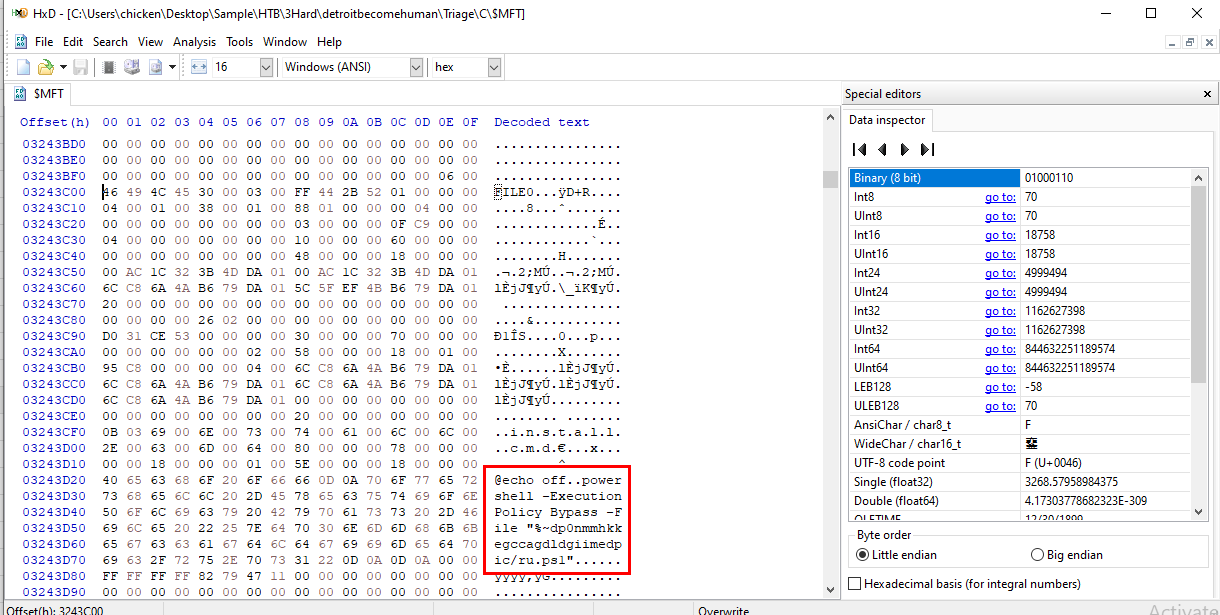Click the Single (float32) value 3268.57958984375
Viewport: 1220px width, 615px height.
(1071, 482)
